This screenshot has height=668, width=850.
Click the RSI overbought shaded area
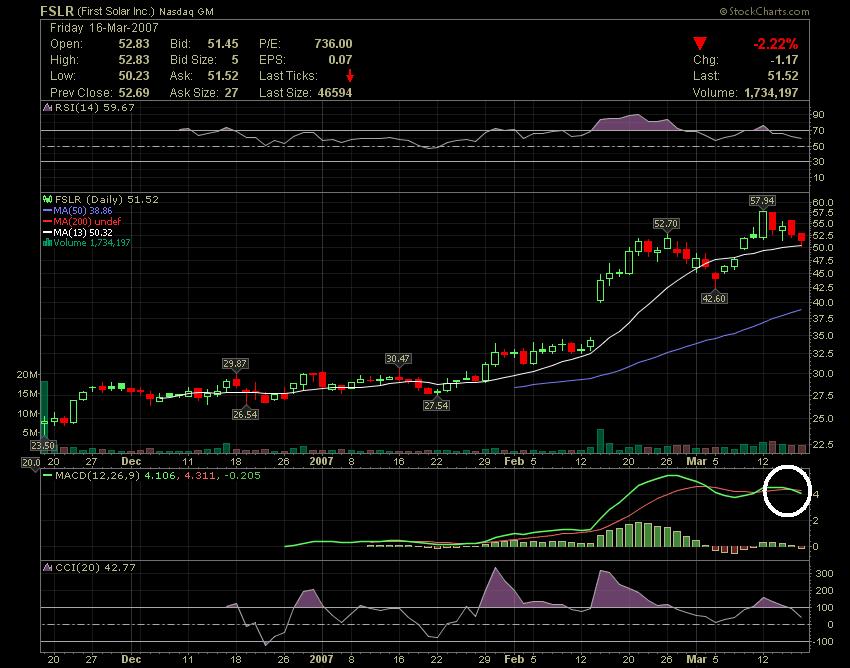tap(634, 123)
